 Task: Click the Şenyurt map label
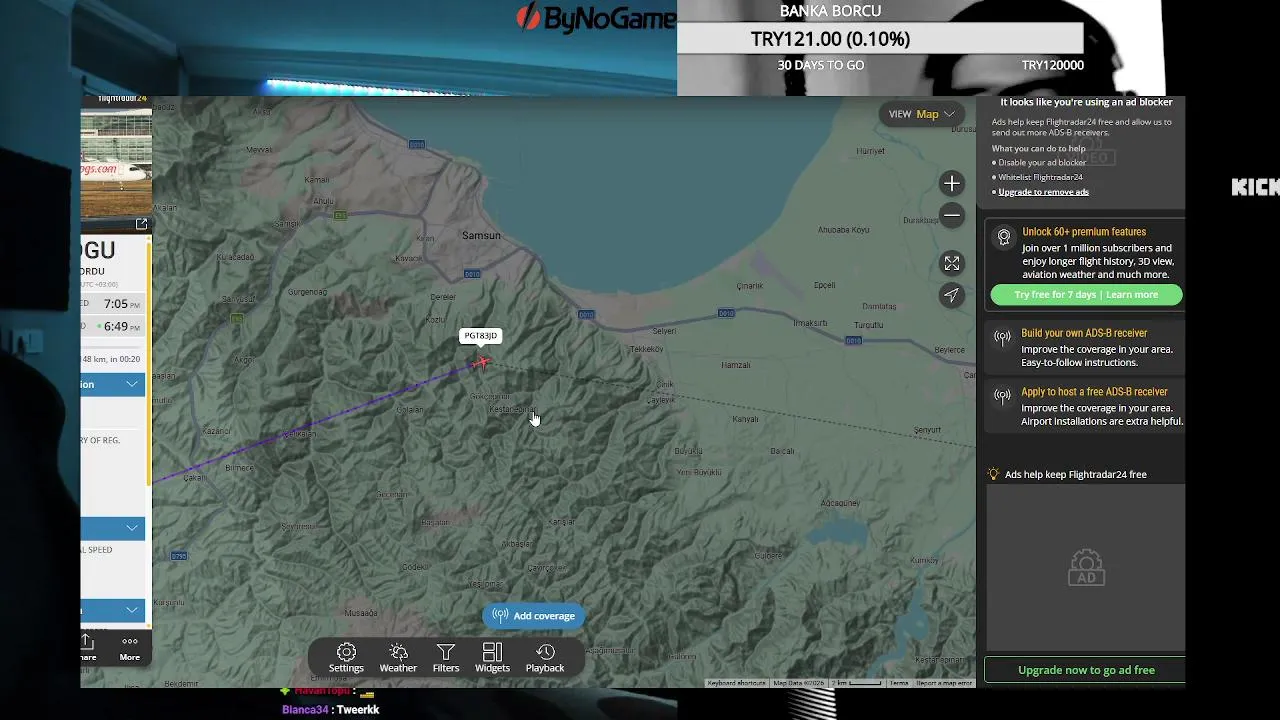click(x=927, y=430)
